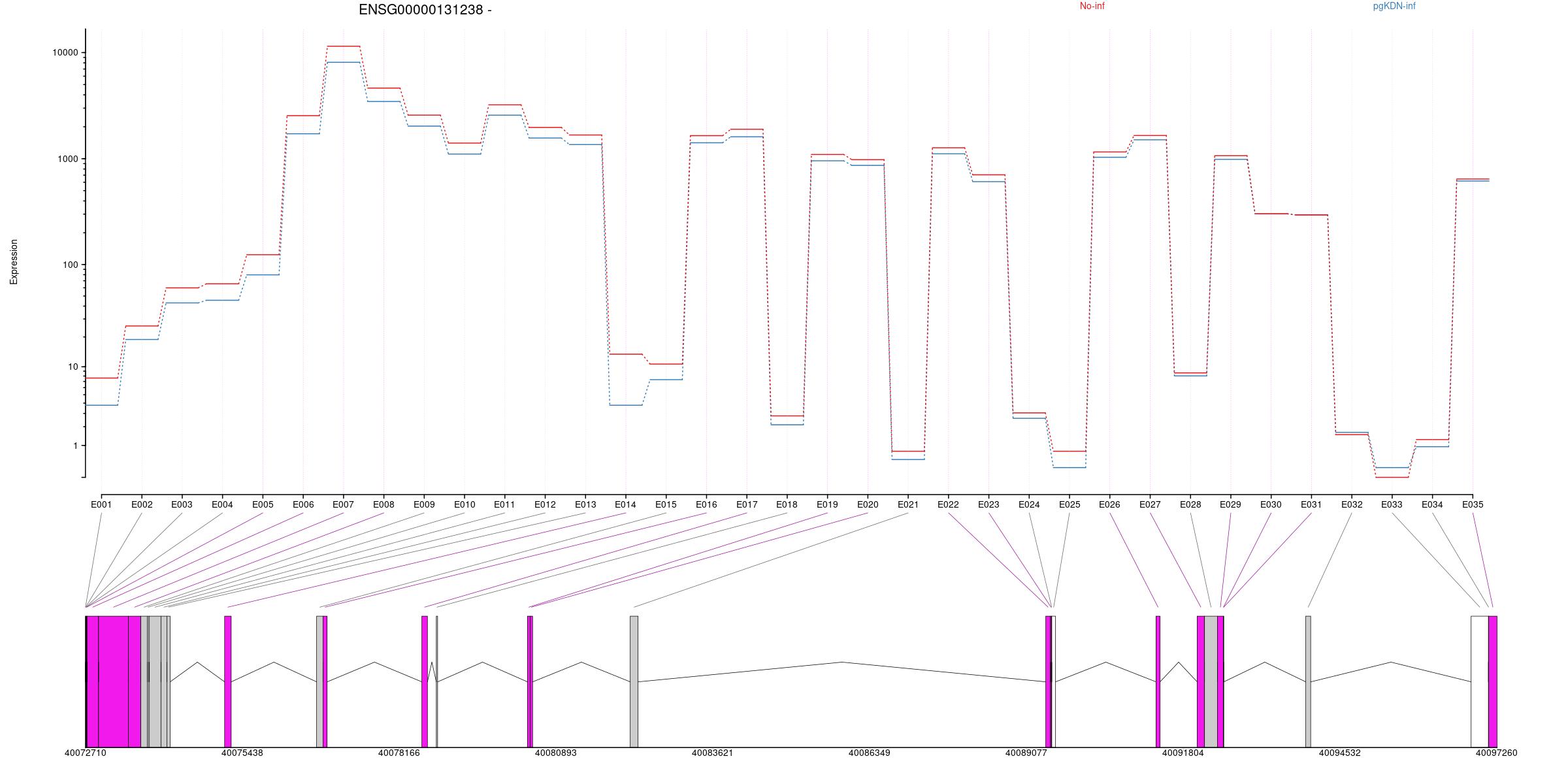The image size is (1568, 784).
Task: Click the 10000 y-axis tick label
Action: (65, 53)
